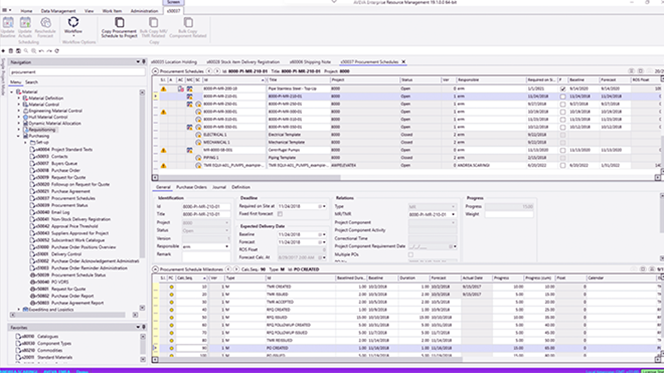Switch navigation to the Search view
This screenshot has height=373, width=664.
[31, 82]
